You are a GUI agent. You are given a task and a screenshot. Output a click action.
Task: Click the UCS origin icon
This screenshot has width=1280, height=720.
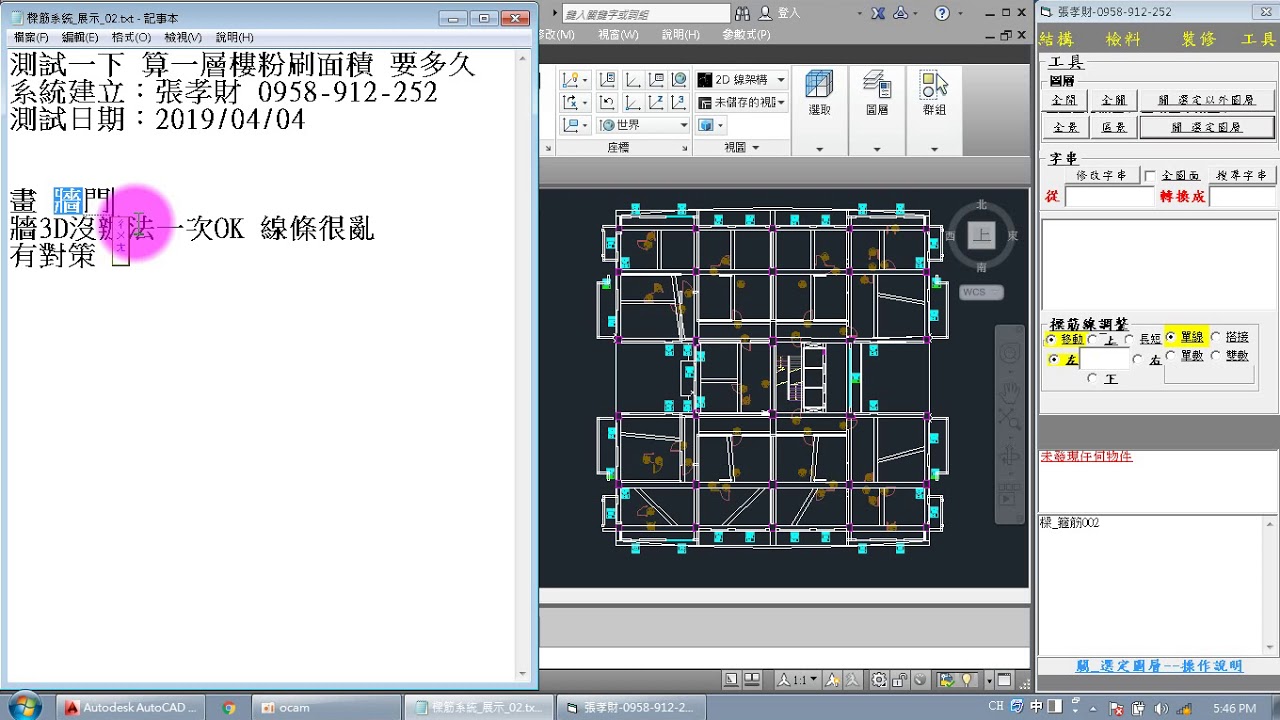click(x=632, y=102)
